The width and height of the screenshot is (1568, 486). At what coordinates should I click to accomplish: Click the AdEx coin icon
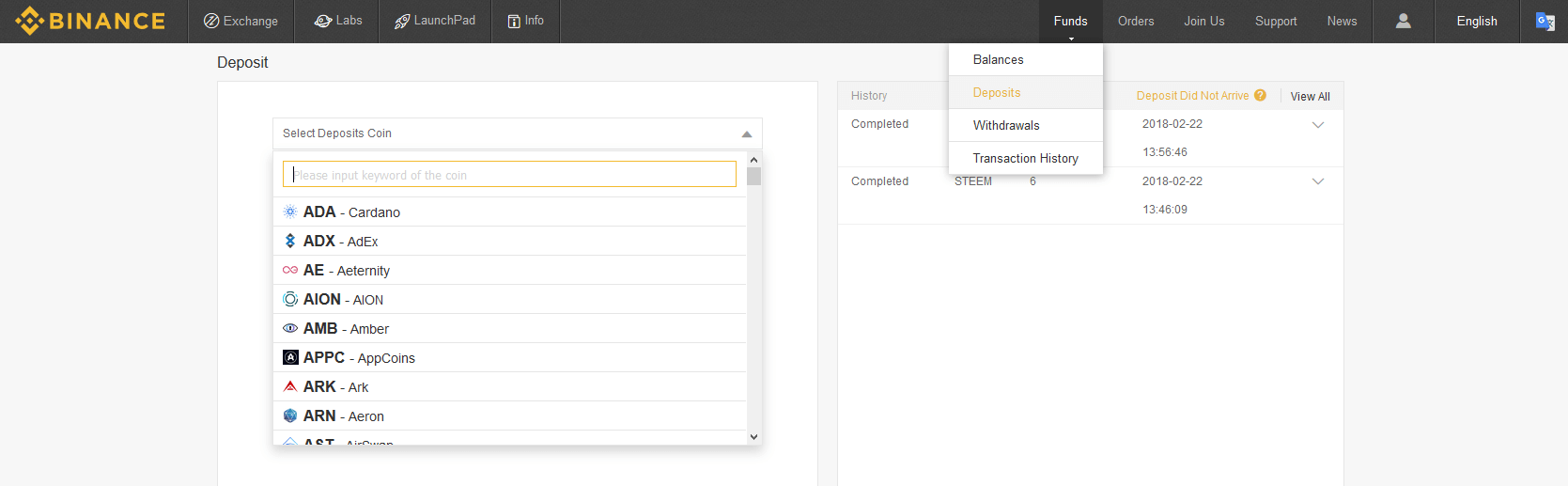pyautogui.click(x=290, y=241)
